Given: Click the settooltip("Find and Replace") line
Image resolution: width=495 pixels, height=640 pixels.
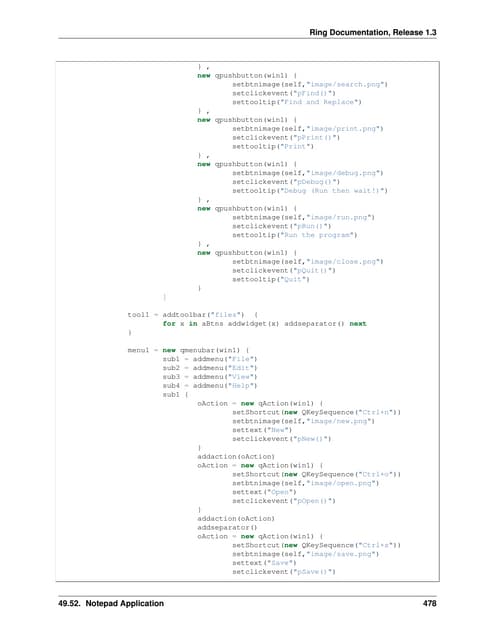Looking at the screenshot, I should (297, 102).
